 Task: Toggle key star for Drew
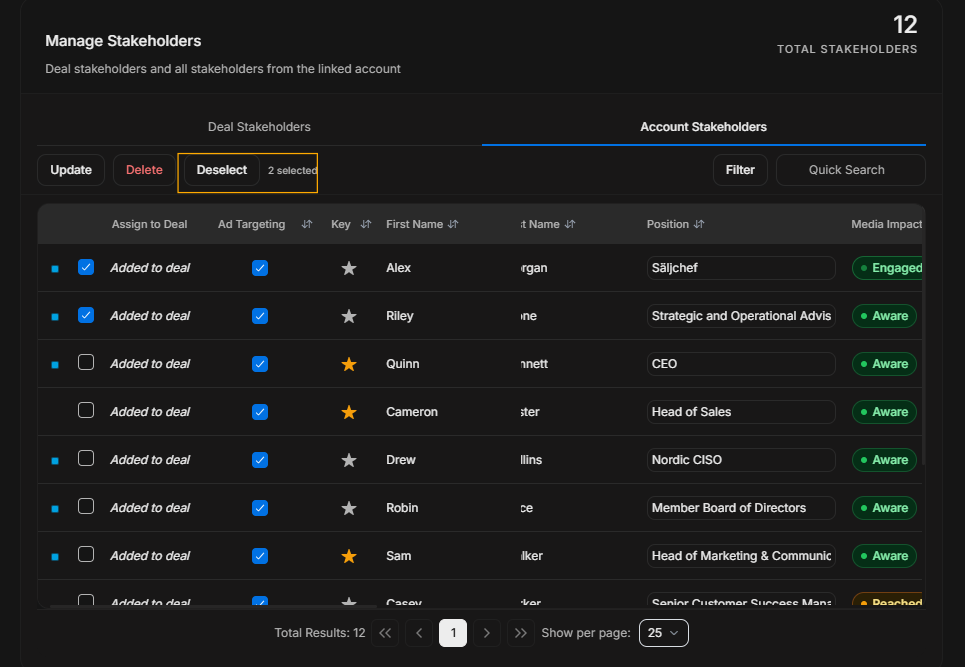click(349, 460)
